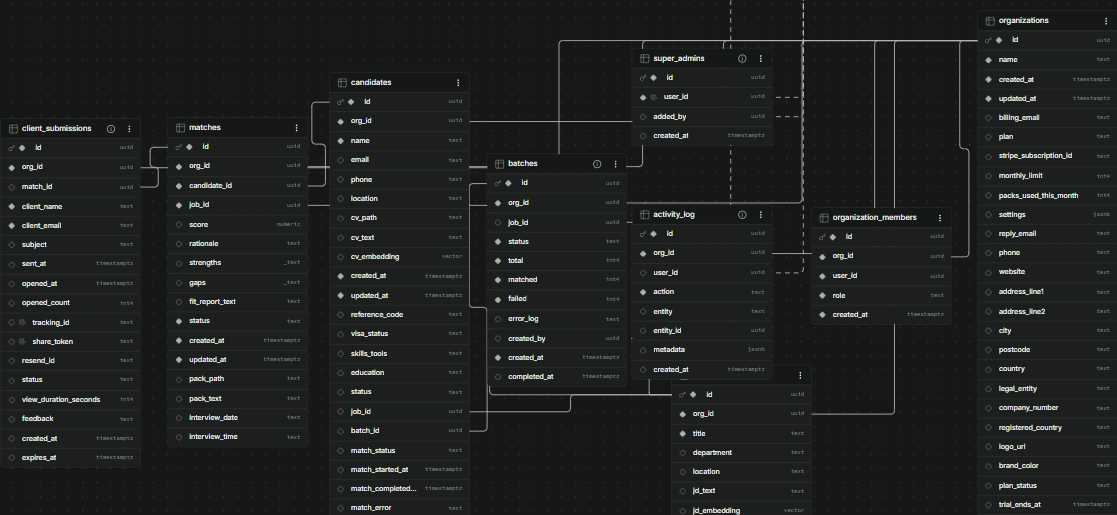Select error_log column in batches

[557, 318]
